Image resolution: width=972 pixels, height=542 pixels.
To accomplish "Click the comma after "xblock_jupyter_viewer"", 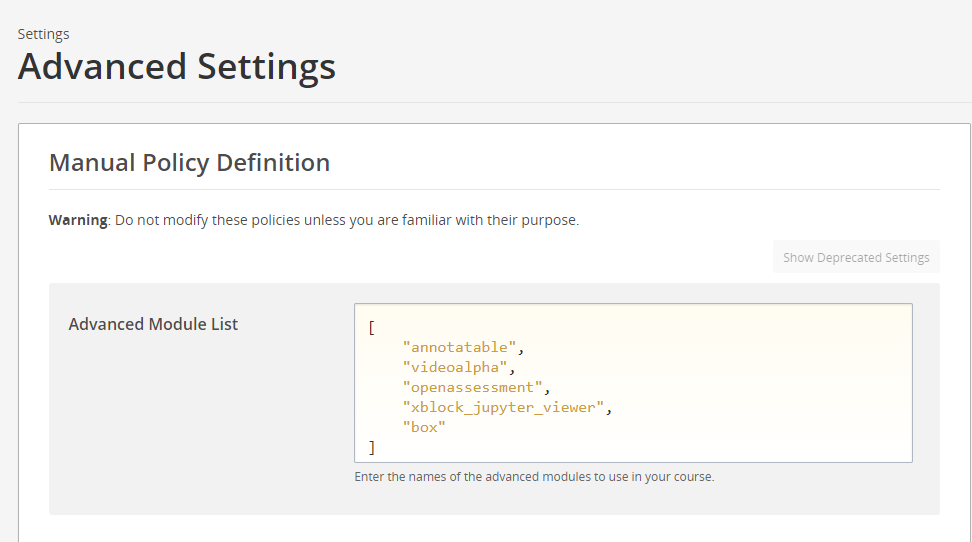I will tap(608, 407).
